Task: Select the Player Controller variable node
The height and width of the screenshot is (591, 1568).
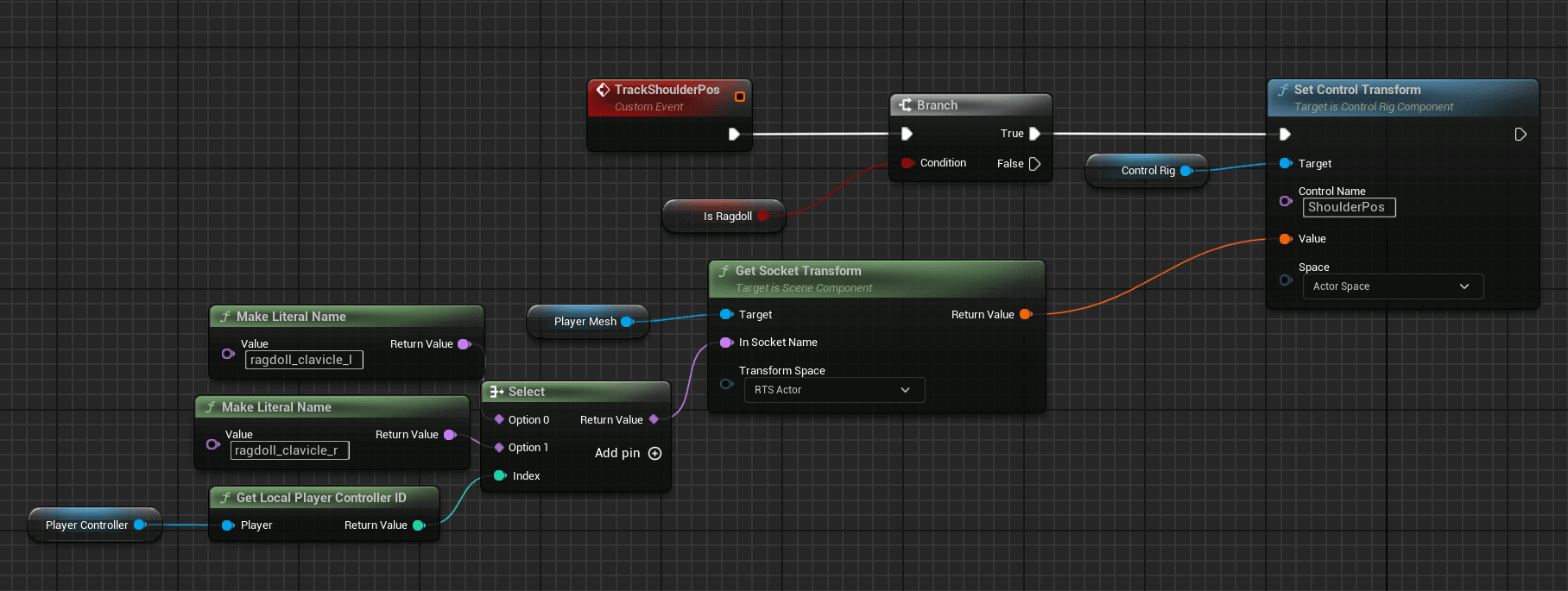Action: (95, 525)
